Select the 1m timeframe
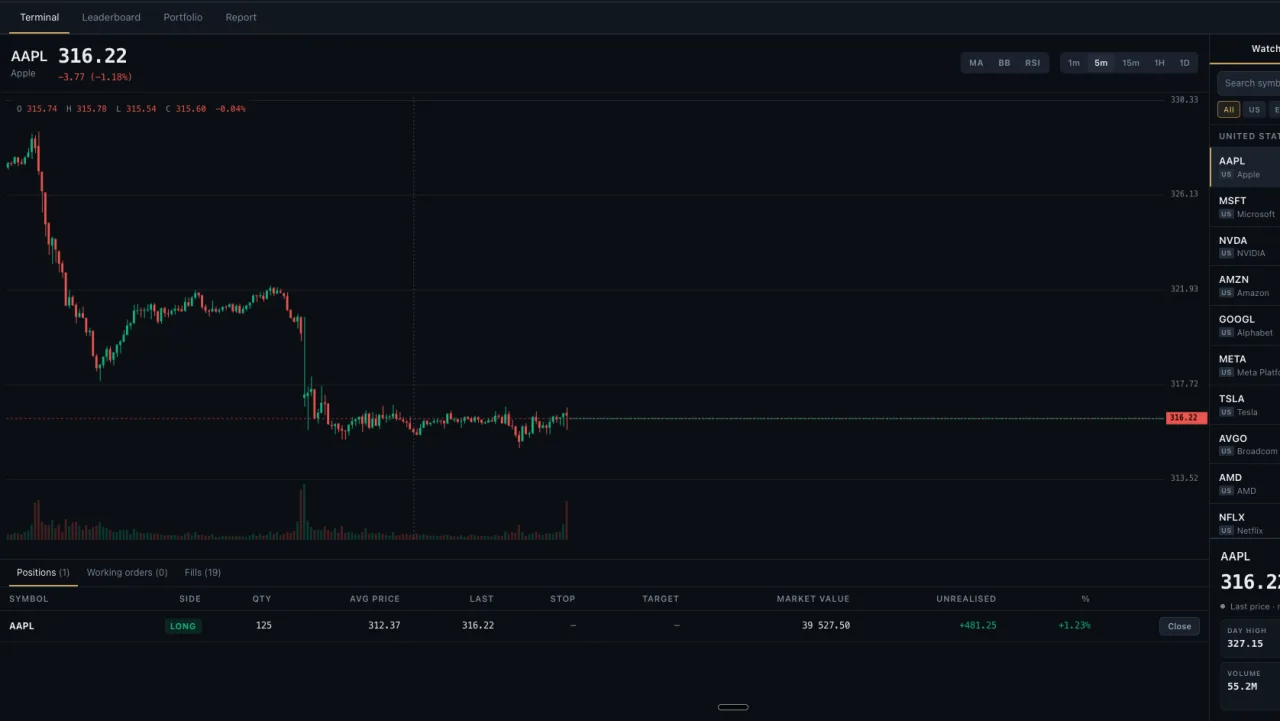Screen dimensions: 1280x721 point(1074,63)
